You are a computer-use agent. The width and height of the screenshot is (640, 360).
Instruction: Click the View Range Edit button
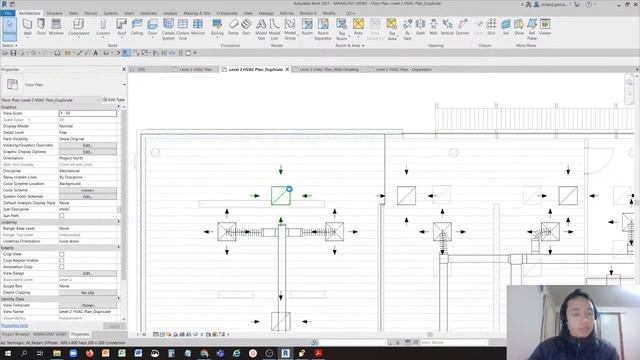coord(87,273)
